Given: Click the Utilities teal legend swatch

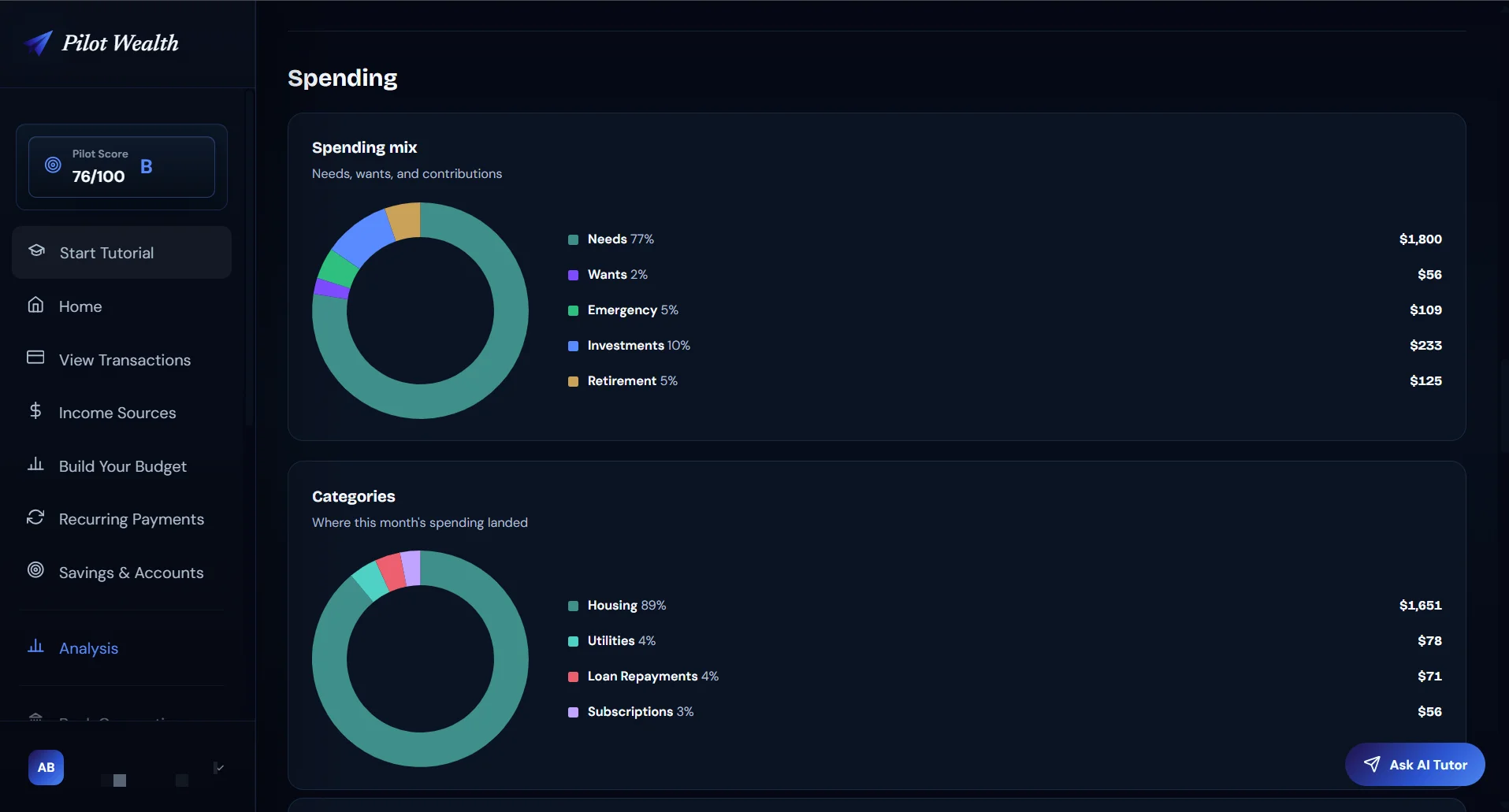Looking at the screenshot, I should (x=573, y=641).
